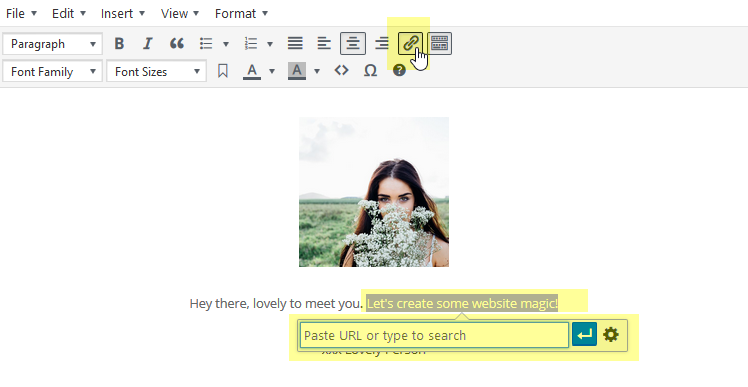The height and width of the screenshot is (387, 748).
Task: Open the Paragraph format dropdown
Action: pyautogui.click(x=52, y=44)
